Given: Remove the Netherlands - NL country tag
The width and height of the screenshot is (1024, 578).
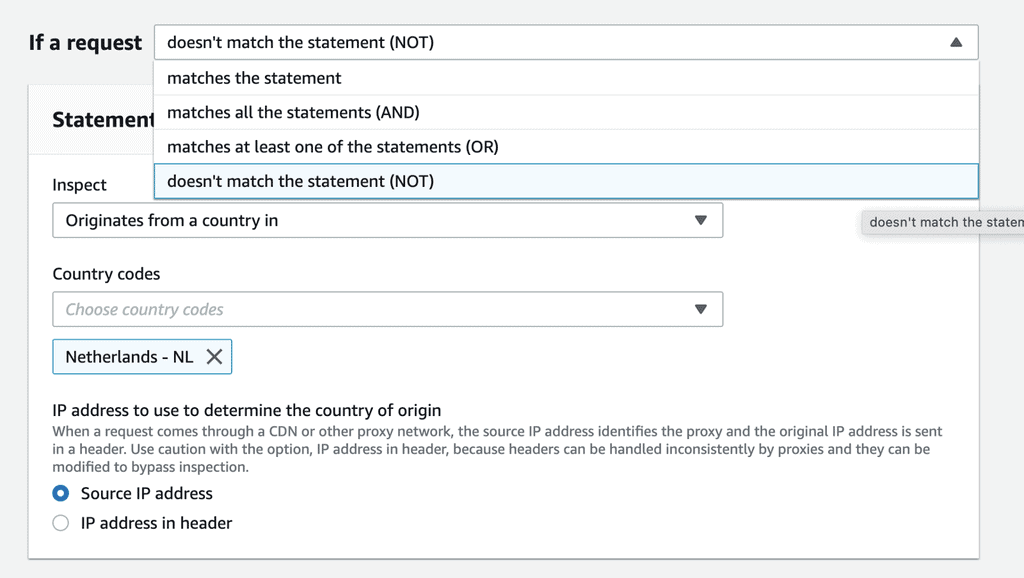Looking at the screenshot, I should coord(214,357).
